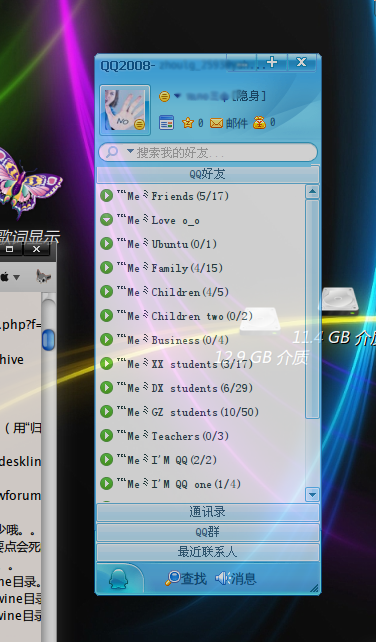Open the speaker 消息 messages icon
This screenshot has height=642, width=376.
click(223, 578)
